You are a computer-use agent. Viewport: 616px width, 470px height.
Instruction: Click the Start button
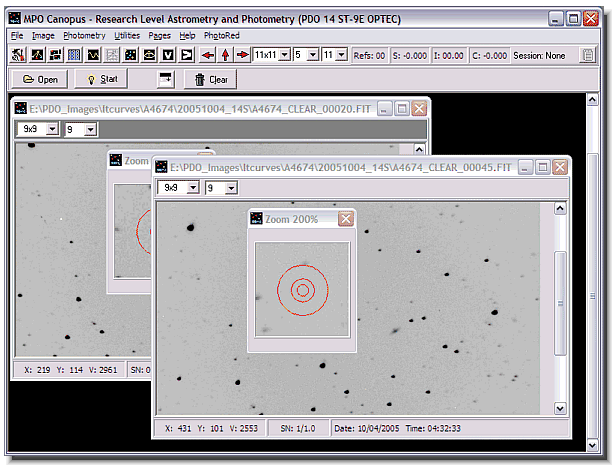click(101, 79)
